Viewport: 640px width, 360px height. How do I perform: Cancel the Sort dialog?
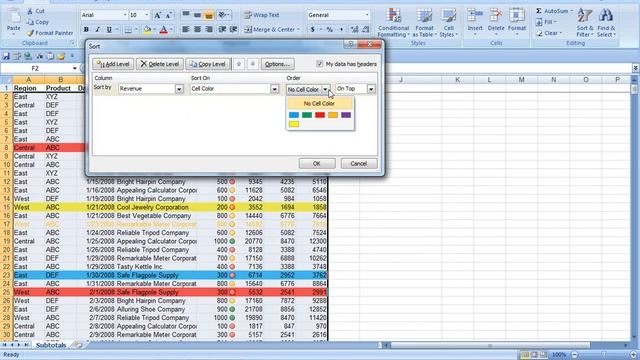click(x=358, y=163)
